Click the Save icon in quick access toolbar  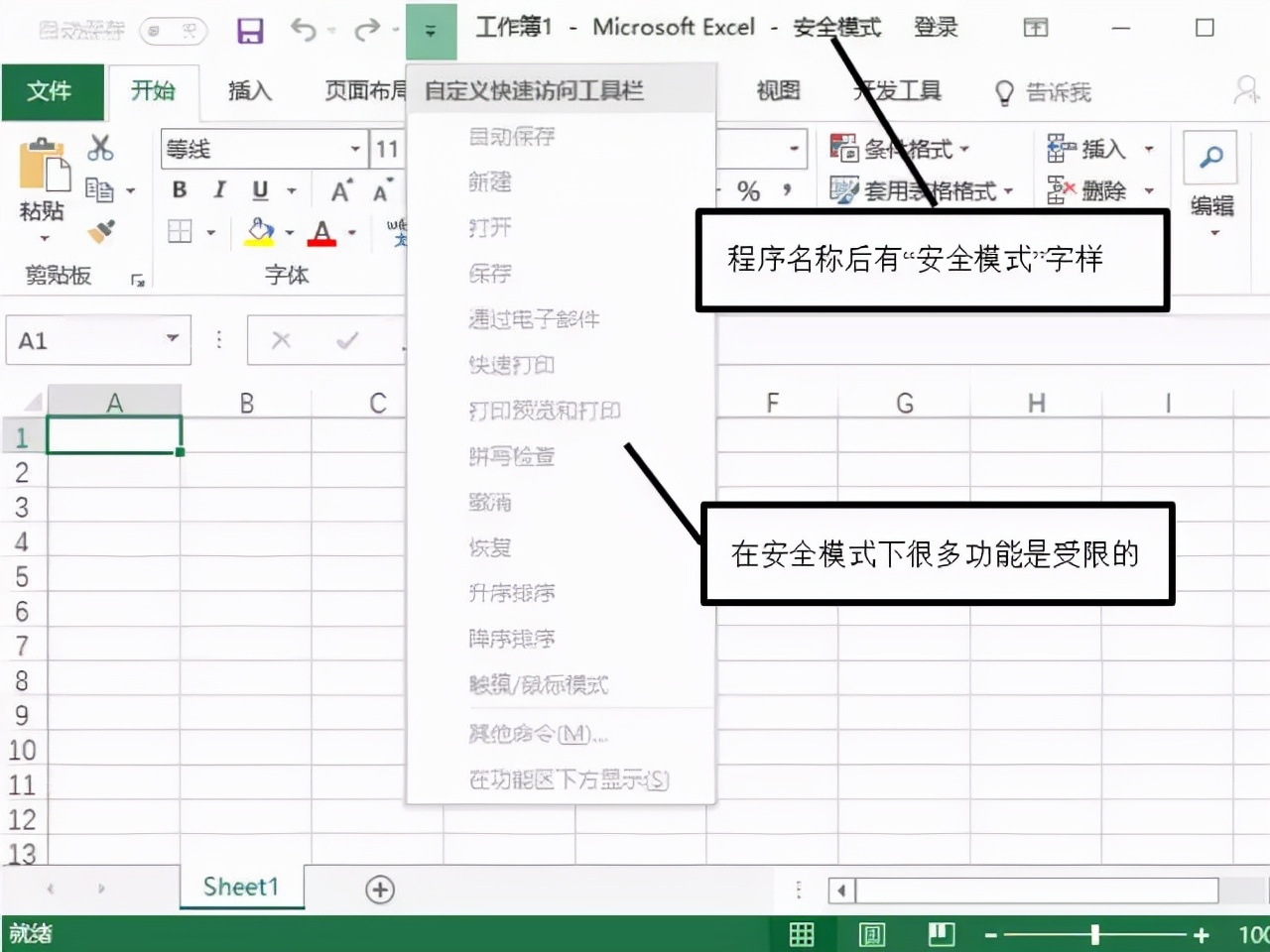pyautogui.click(x=250, y=31)
